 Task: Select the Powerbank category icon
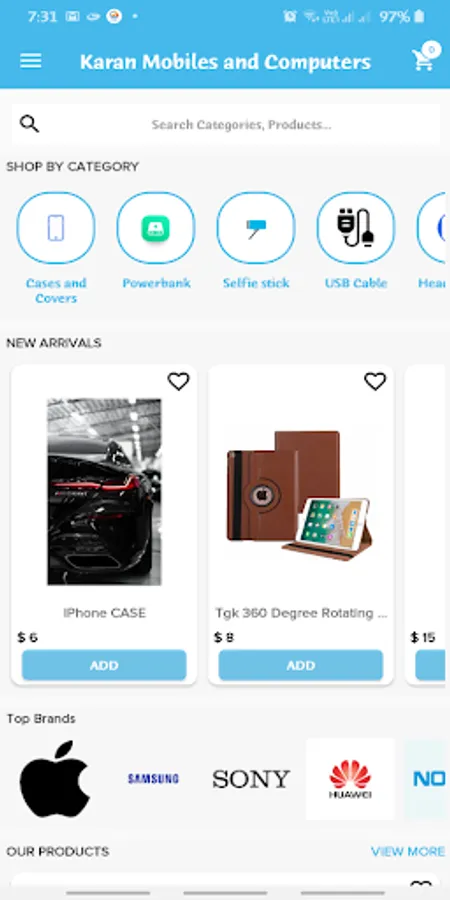coord(156,228)
